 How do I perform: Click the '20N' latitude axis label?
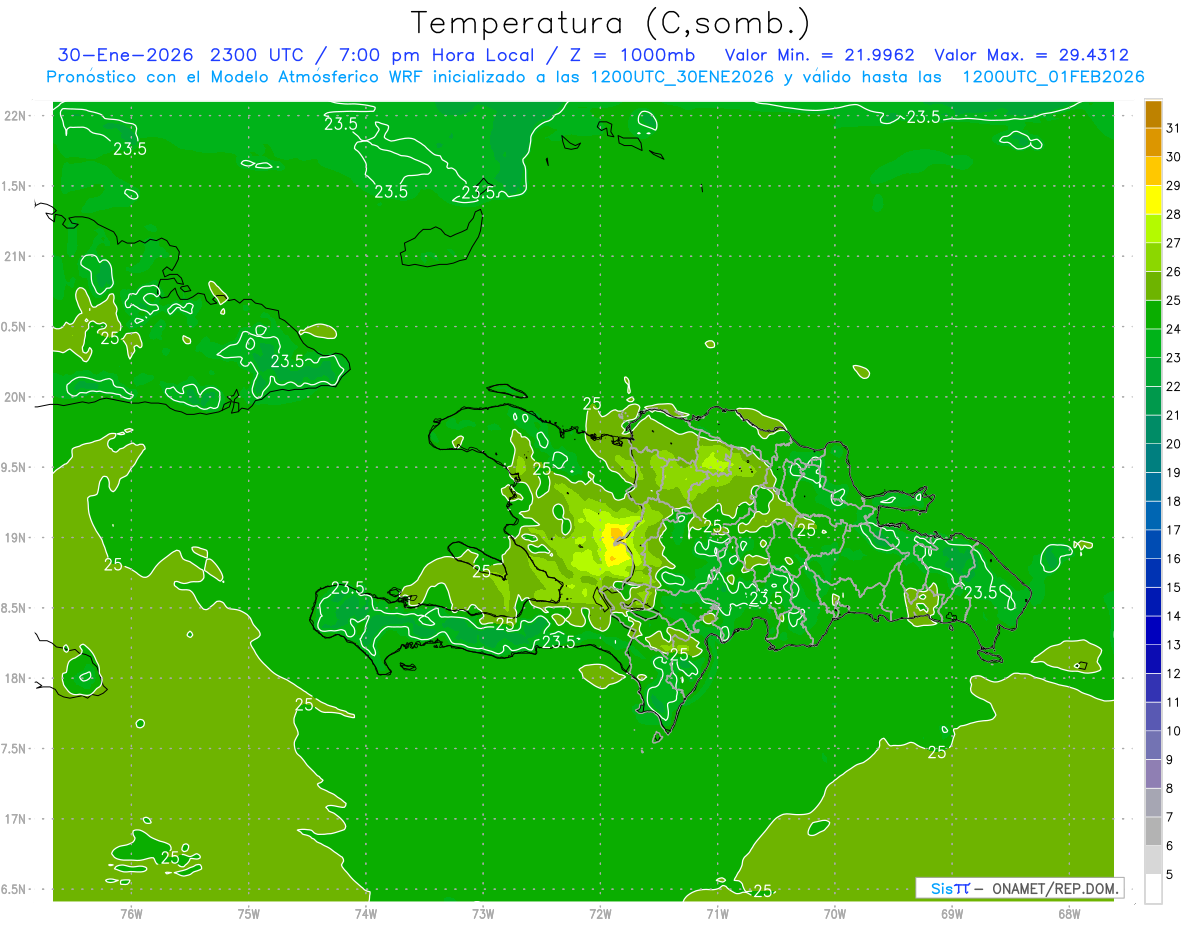pos(16,397)
